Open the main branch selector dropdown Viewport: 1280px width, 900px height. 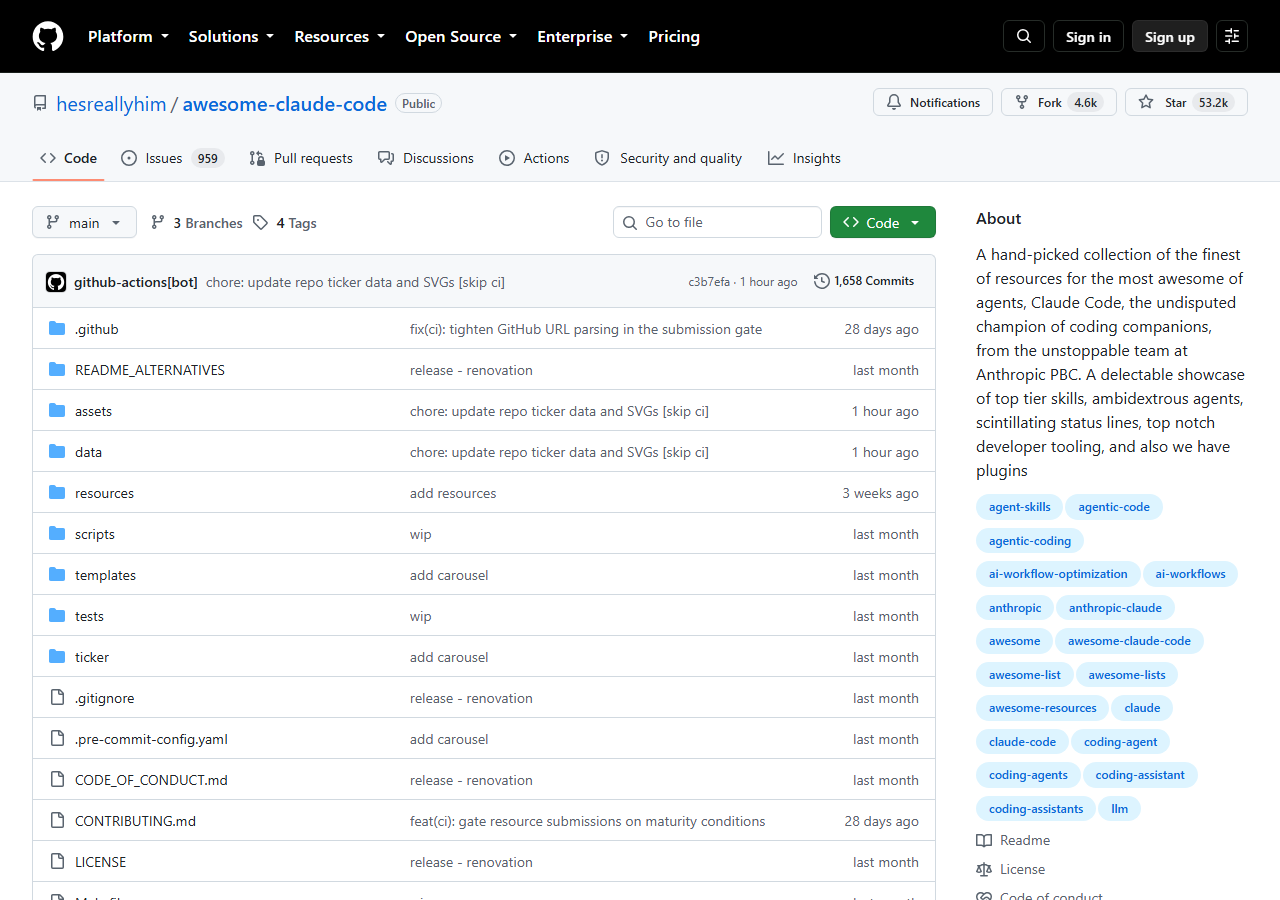pos(84,223)
